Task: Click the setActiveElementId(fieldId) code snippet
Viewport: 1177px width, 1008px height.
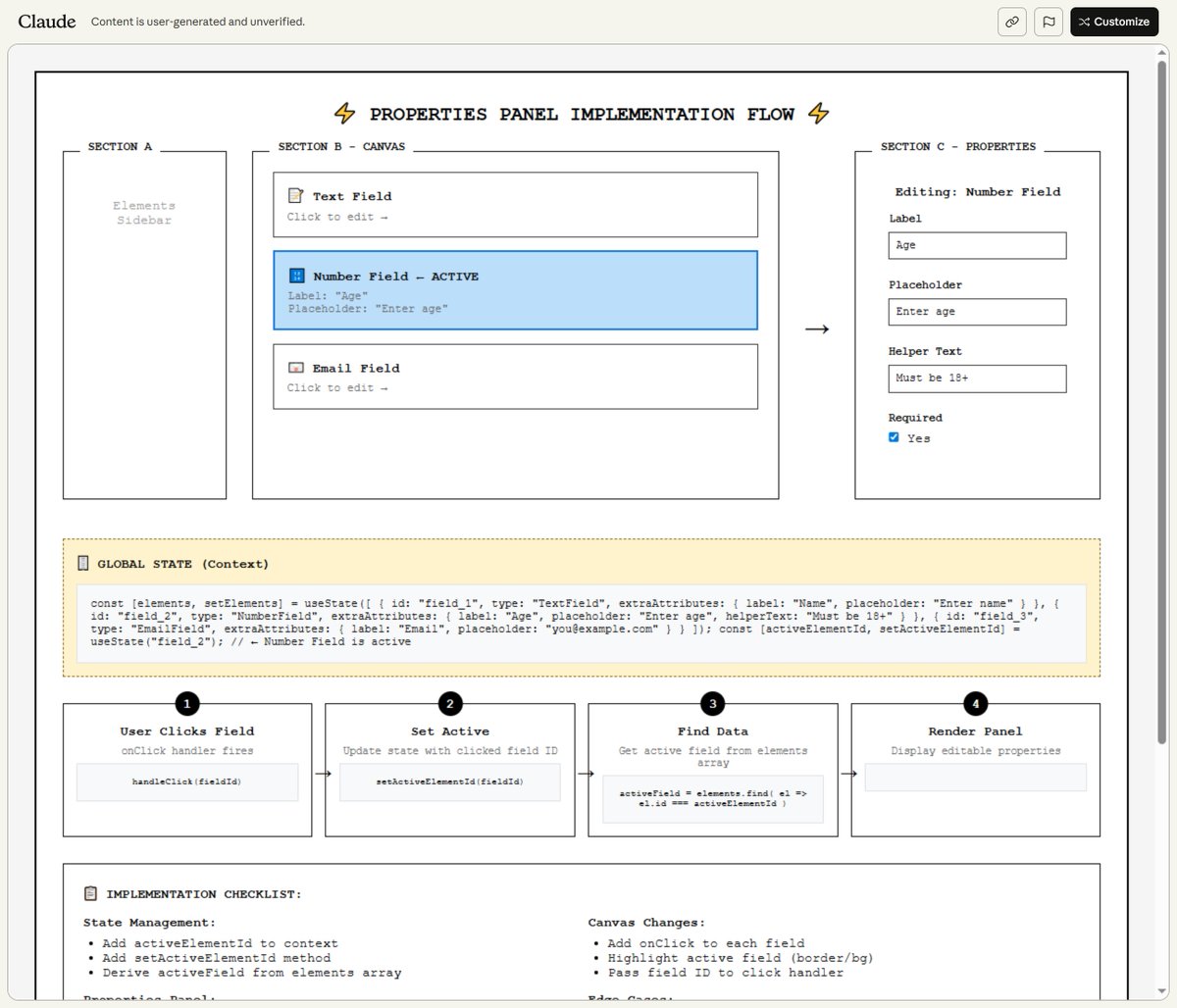Action: 450,781
